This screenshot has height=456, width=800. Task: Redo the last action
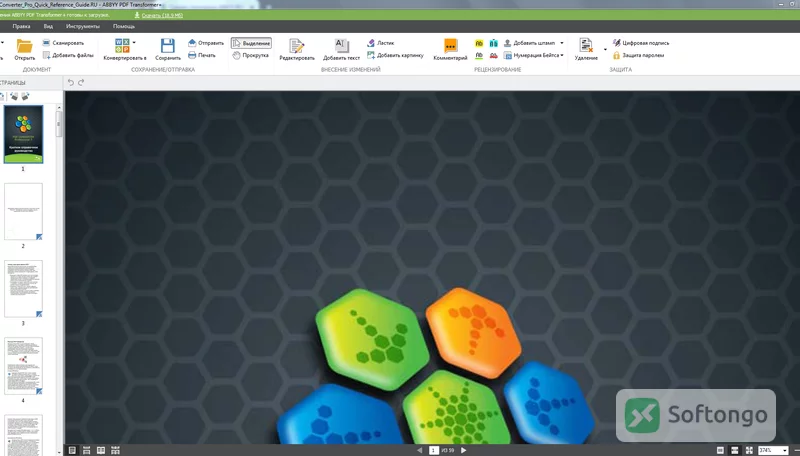click(81, 82)
